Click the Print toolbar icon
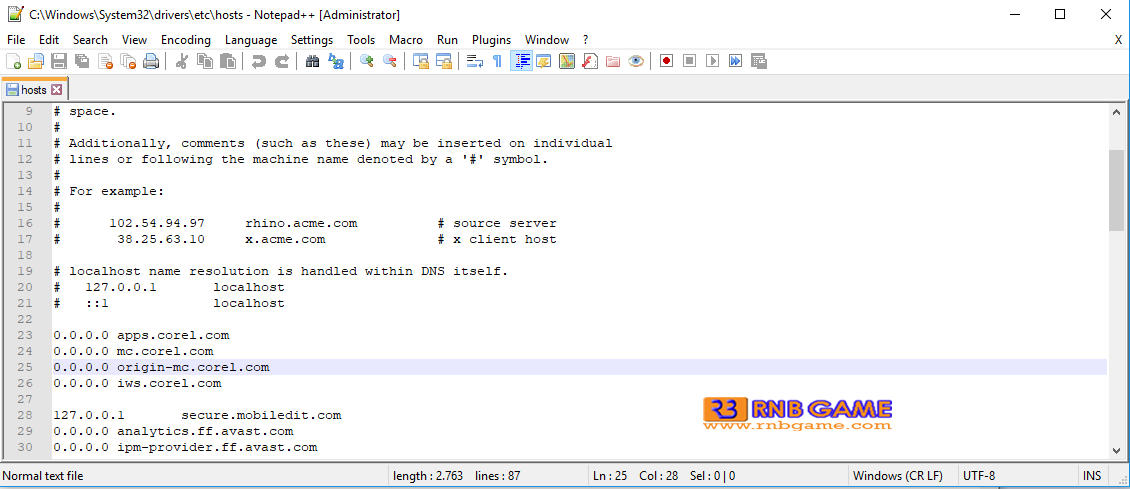Screen dimensions: 1130x489 (151, 61)
